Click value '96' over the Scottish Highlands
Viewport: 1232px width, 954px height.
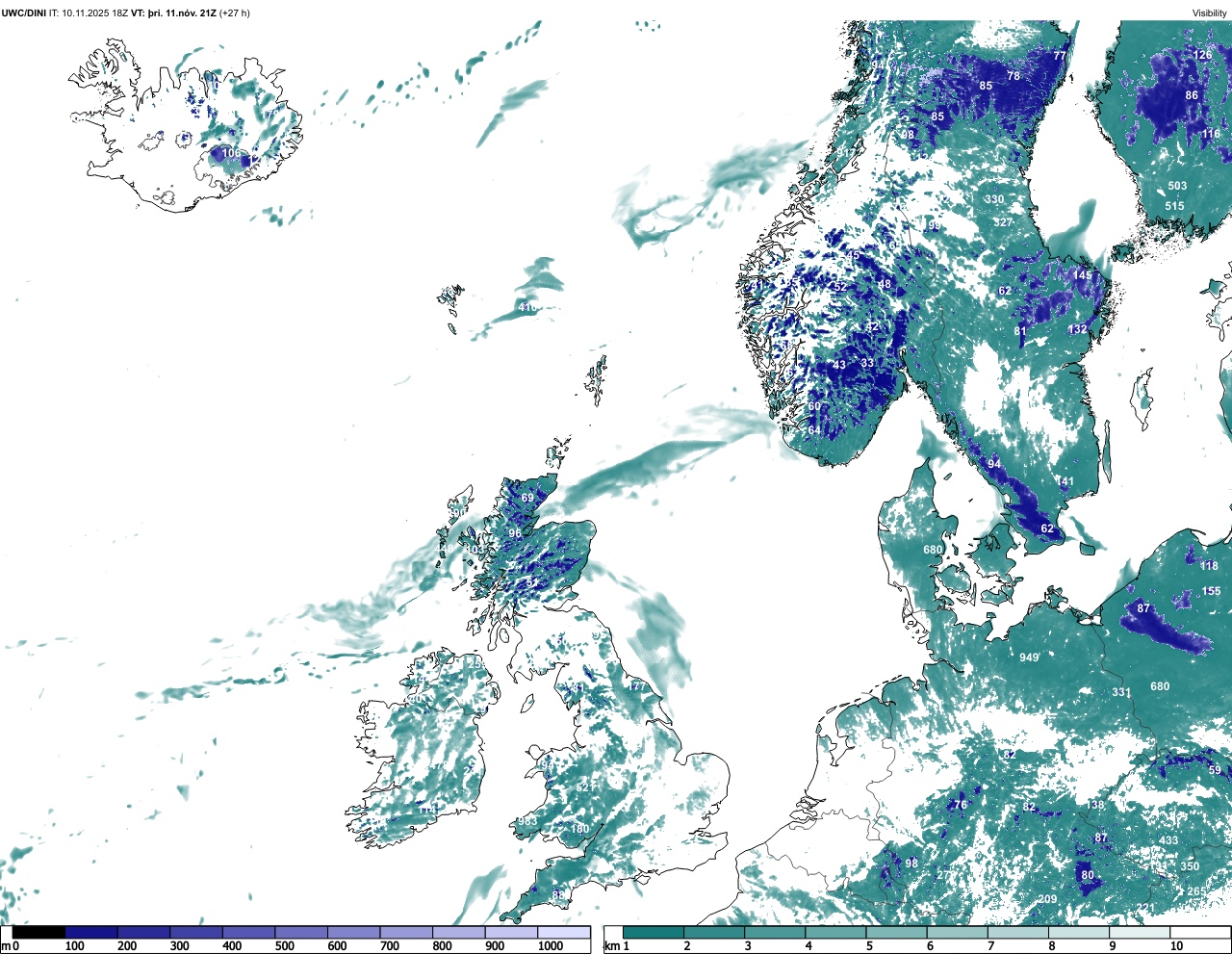click(x=515, y=533)
